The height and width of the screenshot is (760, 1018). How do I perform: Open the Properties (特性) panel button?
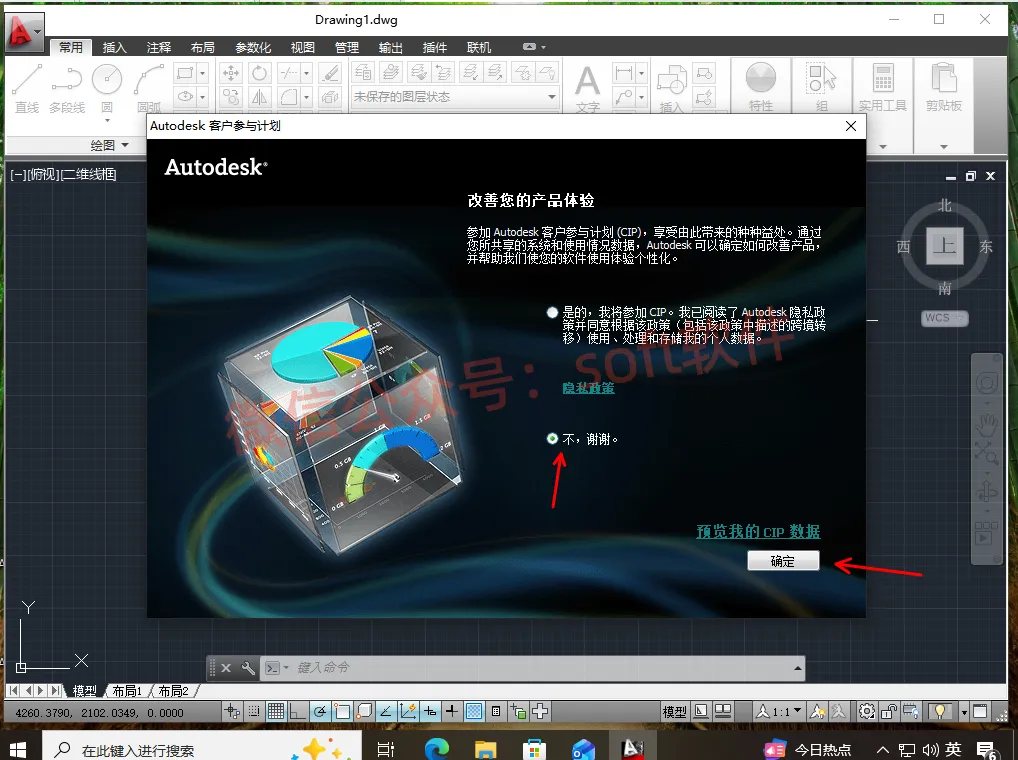click(x=761, y=87)
